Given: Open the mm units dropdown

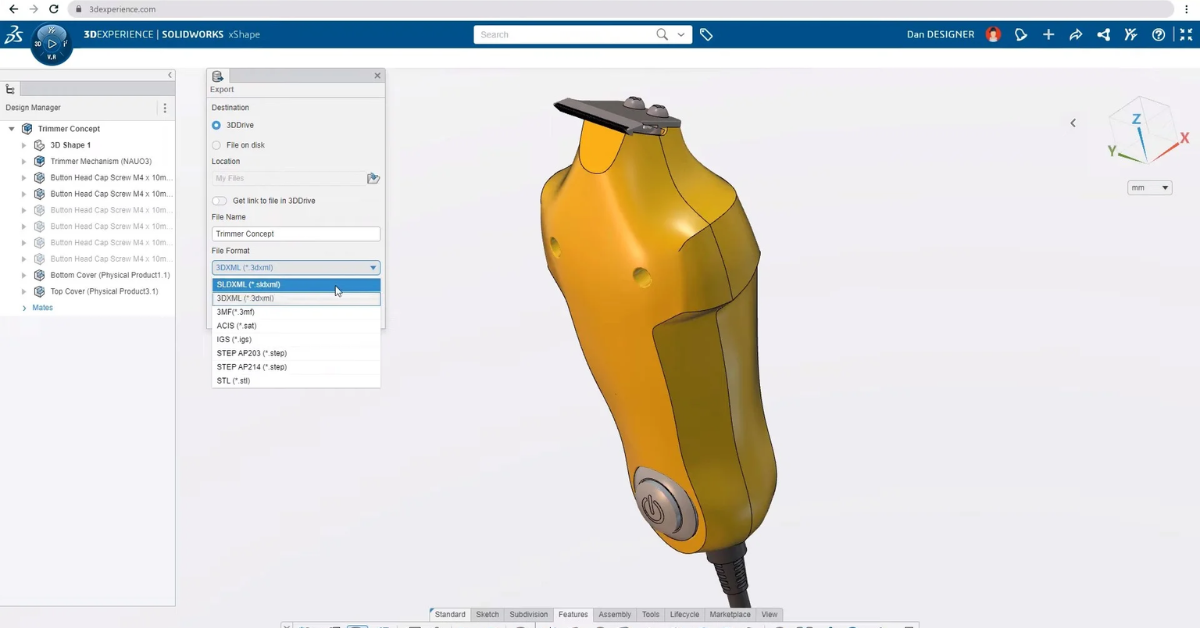Looking at the screenshot, I should click(1149, 188).
